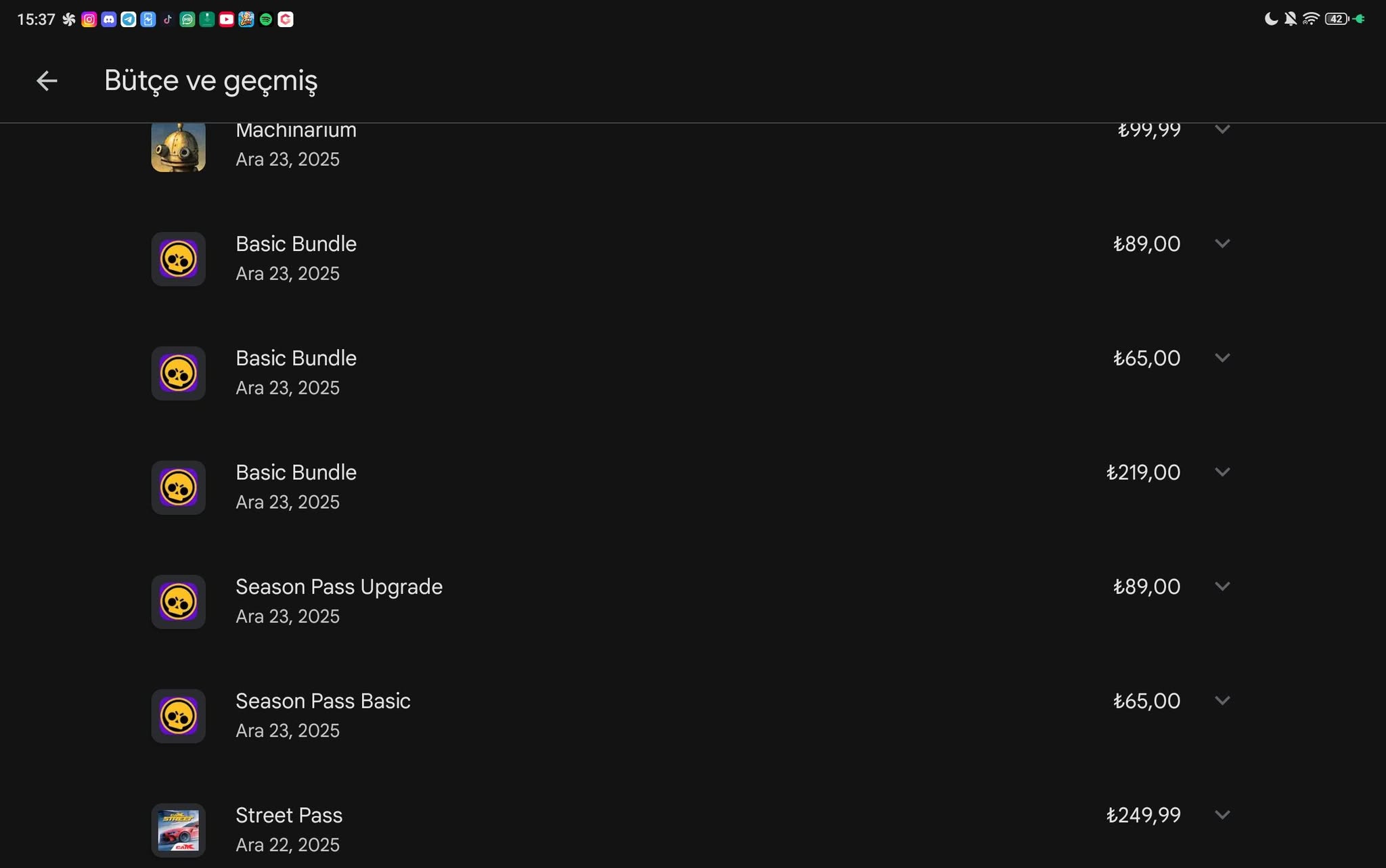Expand the Street Pass ₺249,99 chevron
The width and height of the screenshot is (1386, 868).
coord(1222,815)
